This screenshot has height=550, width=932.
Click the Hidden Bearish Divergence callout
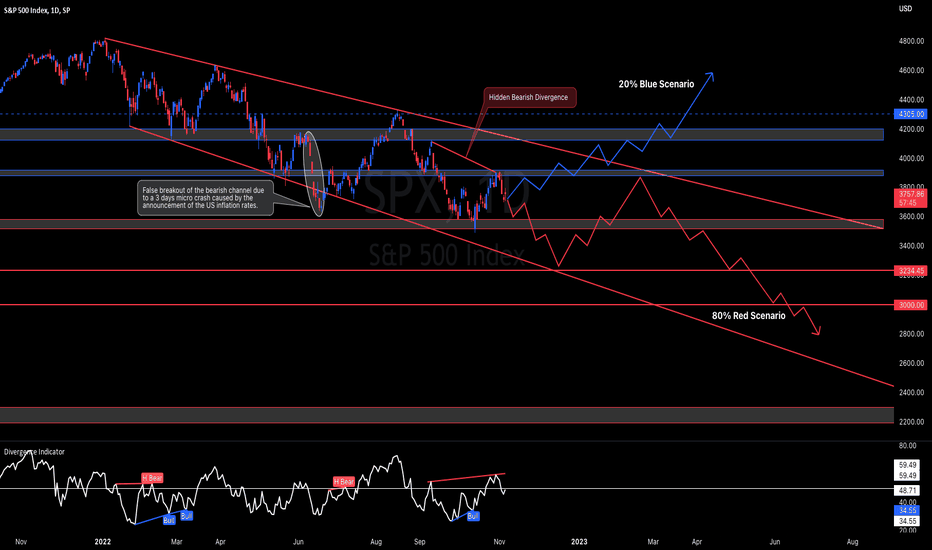[x=528, y=98]
